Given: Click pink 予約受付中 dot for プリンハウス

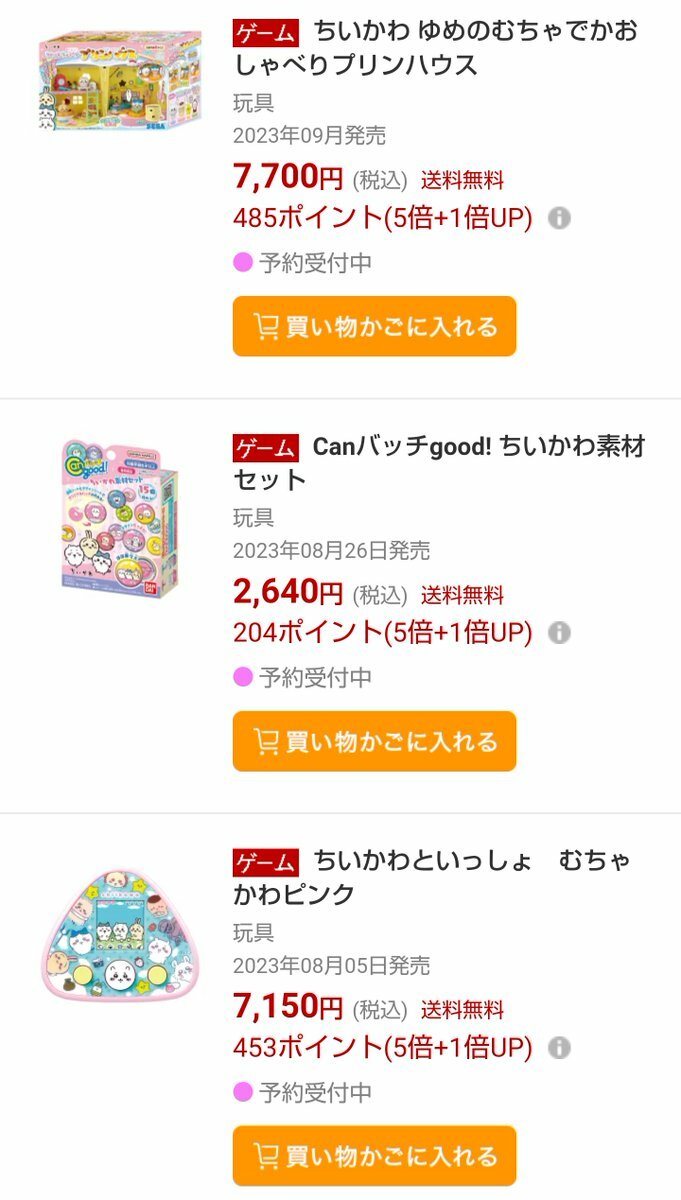Looking at the screenshot, I should click(x=243, y=263).
